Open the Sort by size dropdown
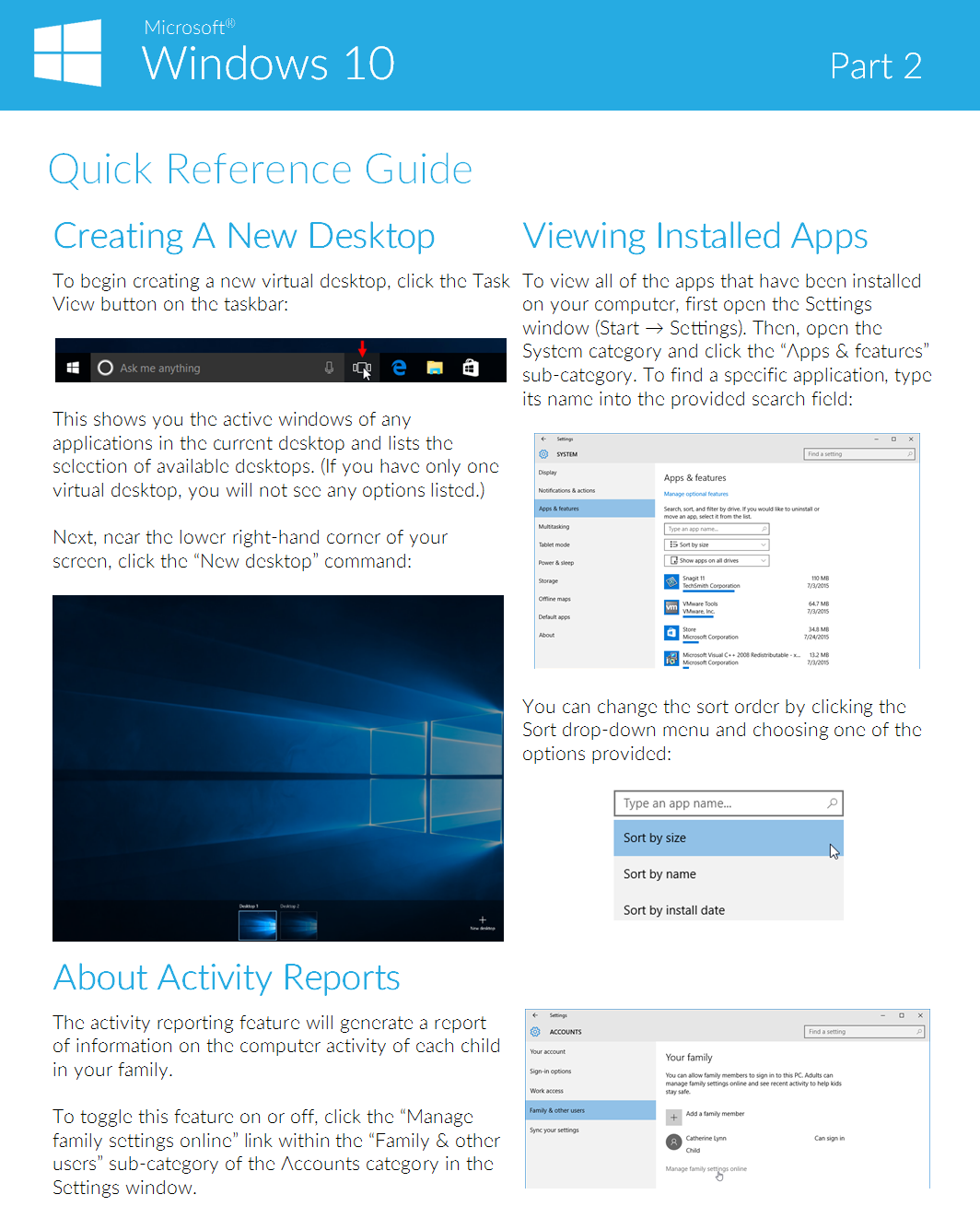Screen dimensions: 980x1218 tap(717, 545)
